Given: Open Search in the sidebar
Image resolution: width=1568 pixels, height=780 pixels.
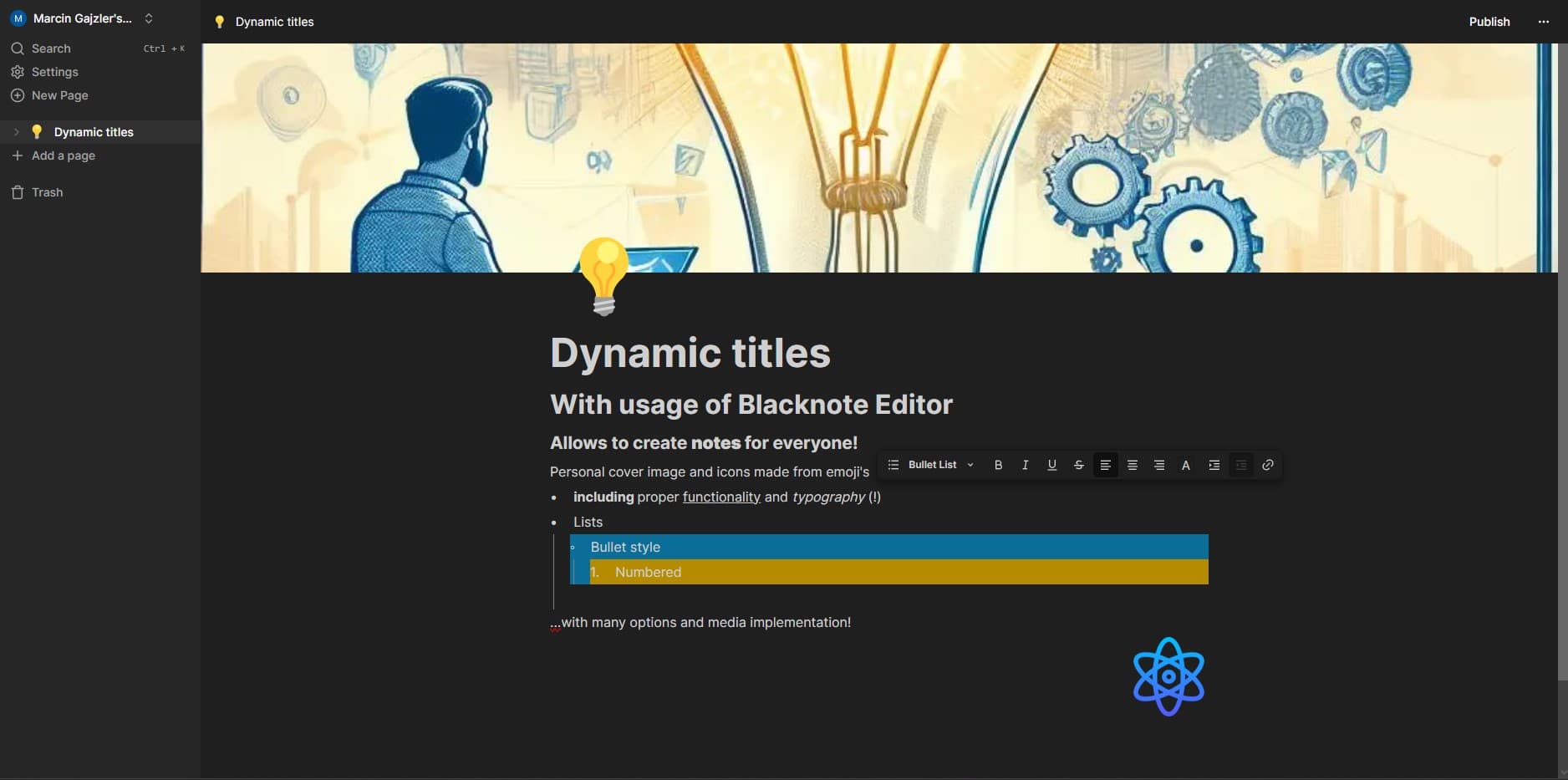Looking at the screenshot, I should pos(51,48).
